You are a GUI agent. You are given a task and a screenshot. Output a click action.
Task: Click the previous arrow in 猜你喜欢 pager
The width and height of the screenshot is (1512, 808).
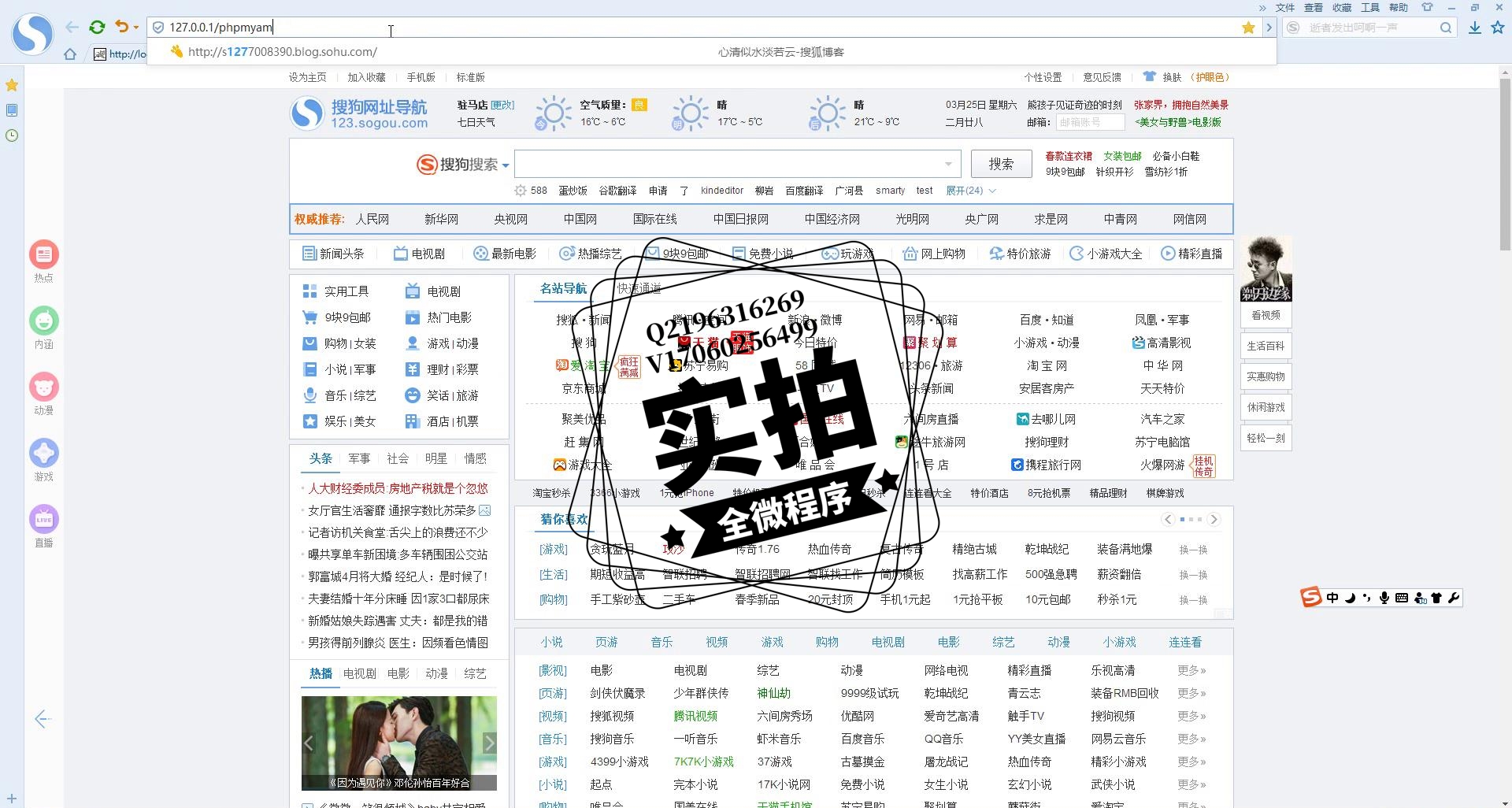tap(1168, 519)
